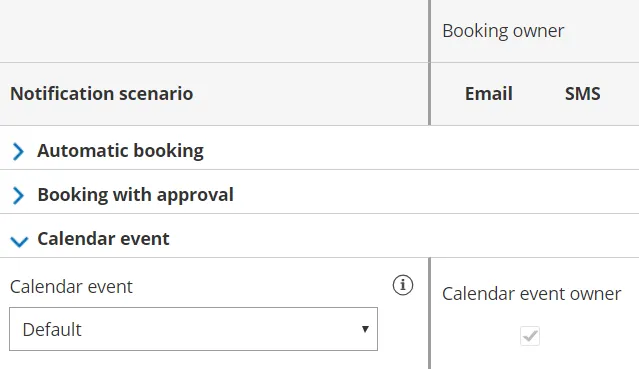Click the bold Calendar event section heading

[x=104, y=239]
